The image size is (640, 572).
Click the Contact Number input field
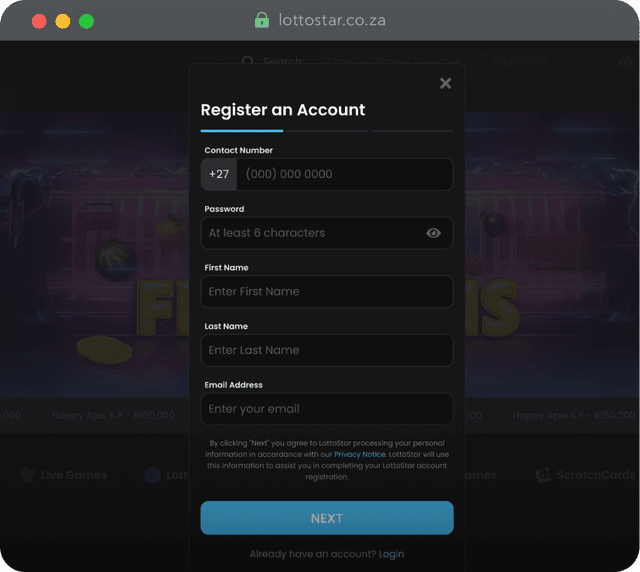pos(343,174)
